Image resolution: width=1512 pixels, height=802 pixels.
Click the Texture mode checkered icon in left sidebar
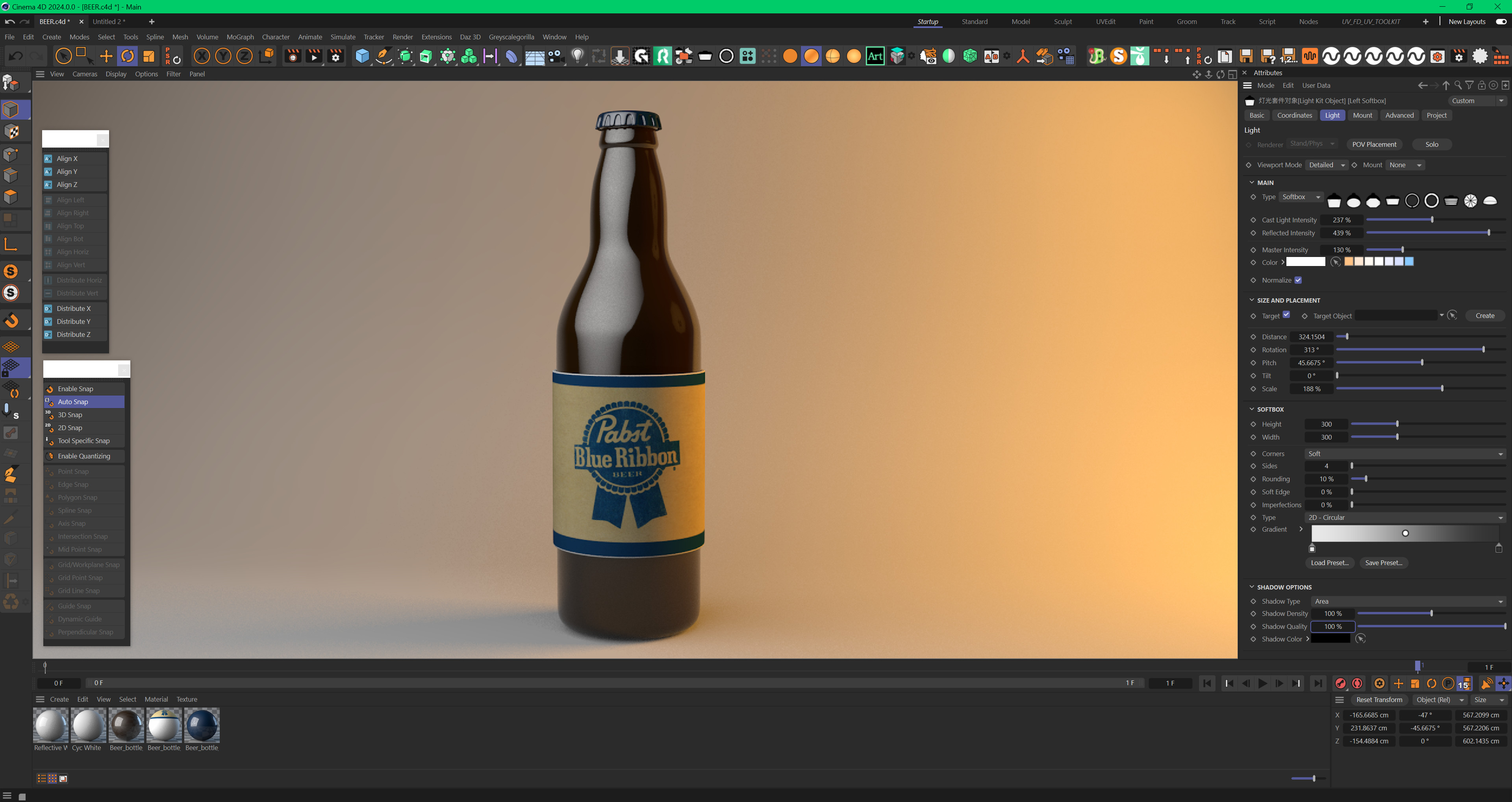(x=11, y=131)
